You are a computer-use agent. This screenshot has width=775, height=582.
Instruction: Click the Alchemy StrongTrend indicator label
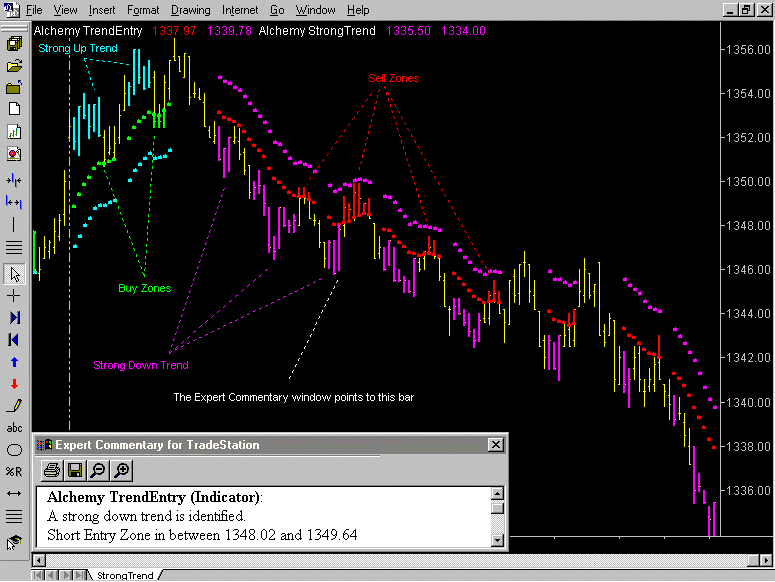(317, 31)
